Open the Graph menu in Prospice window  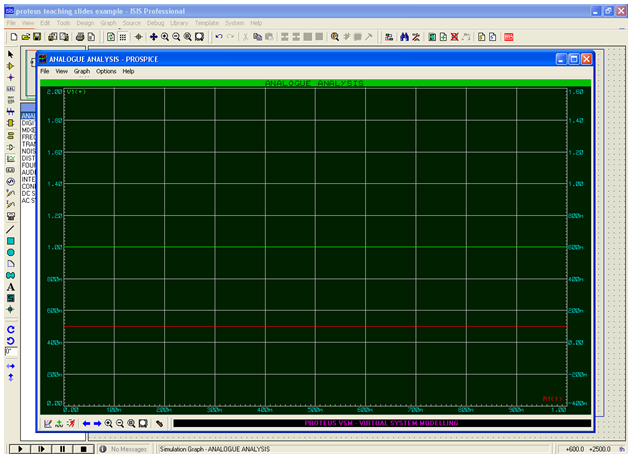81,72
